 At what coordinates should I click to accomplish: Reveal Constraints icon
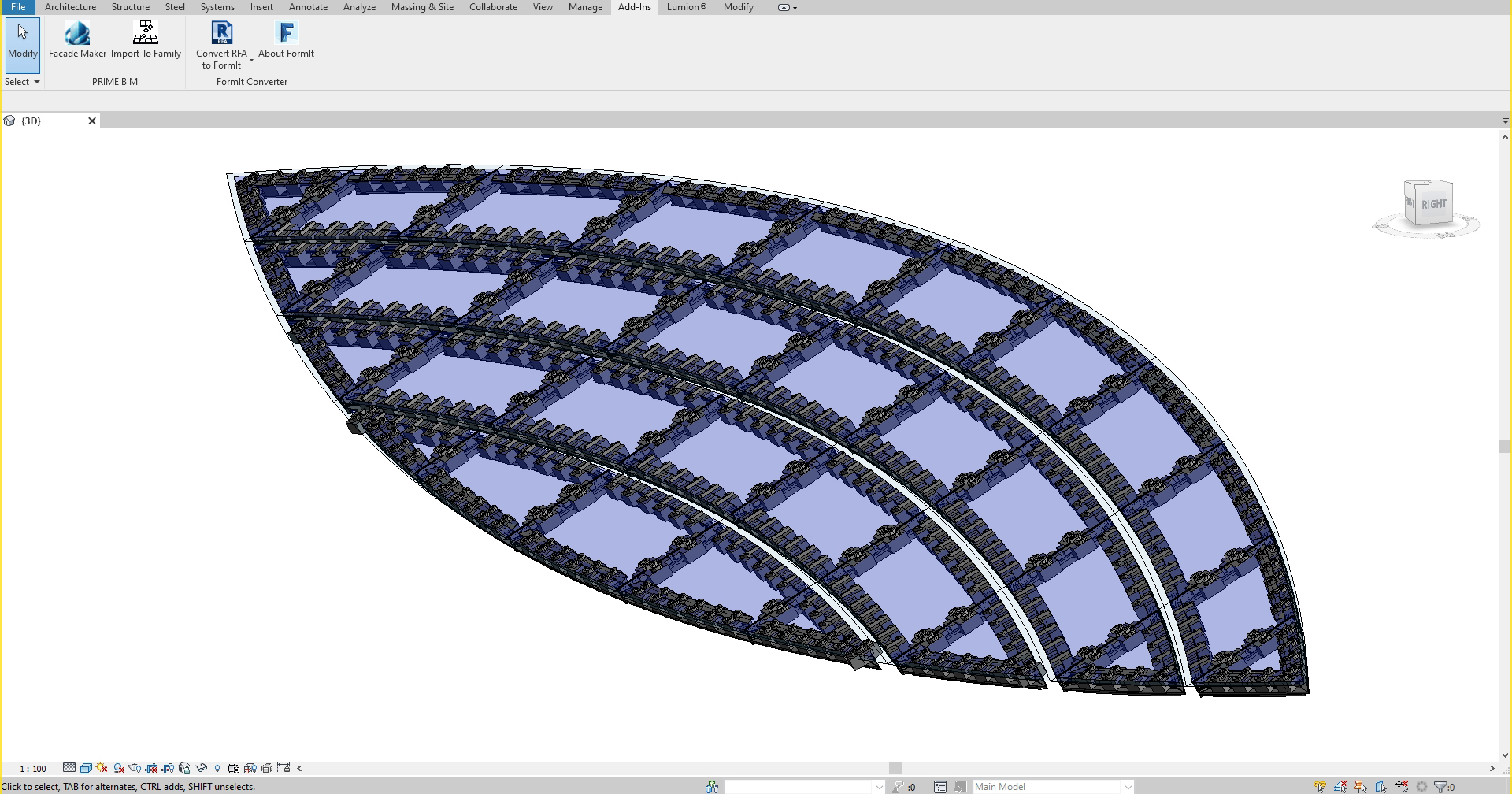click(283, 768)
